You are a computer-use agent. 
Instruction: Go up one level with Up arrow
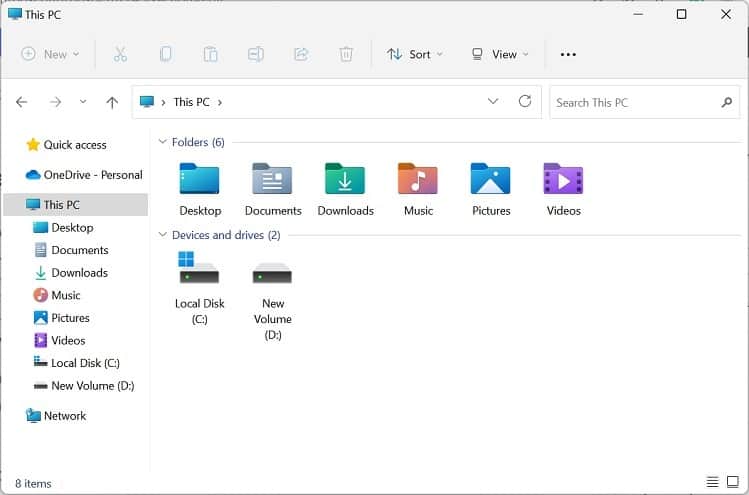click(x=112, y=102)
